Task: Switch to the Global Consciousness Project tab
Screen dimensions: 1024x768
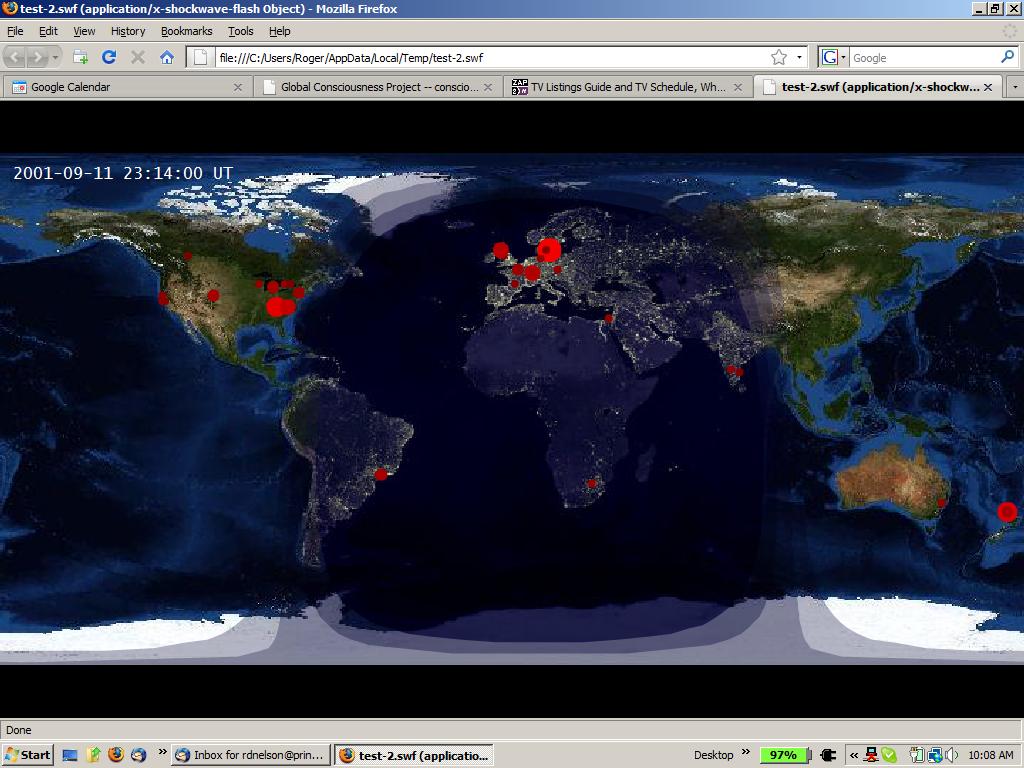Action: click(x=378, y=87)
